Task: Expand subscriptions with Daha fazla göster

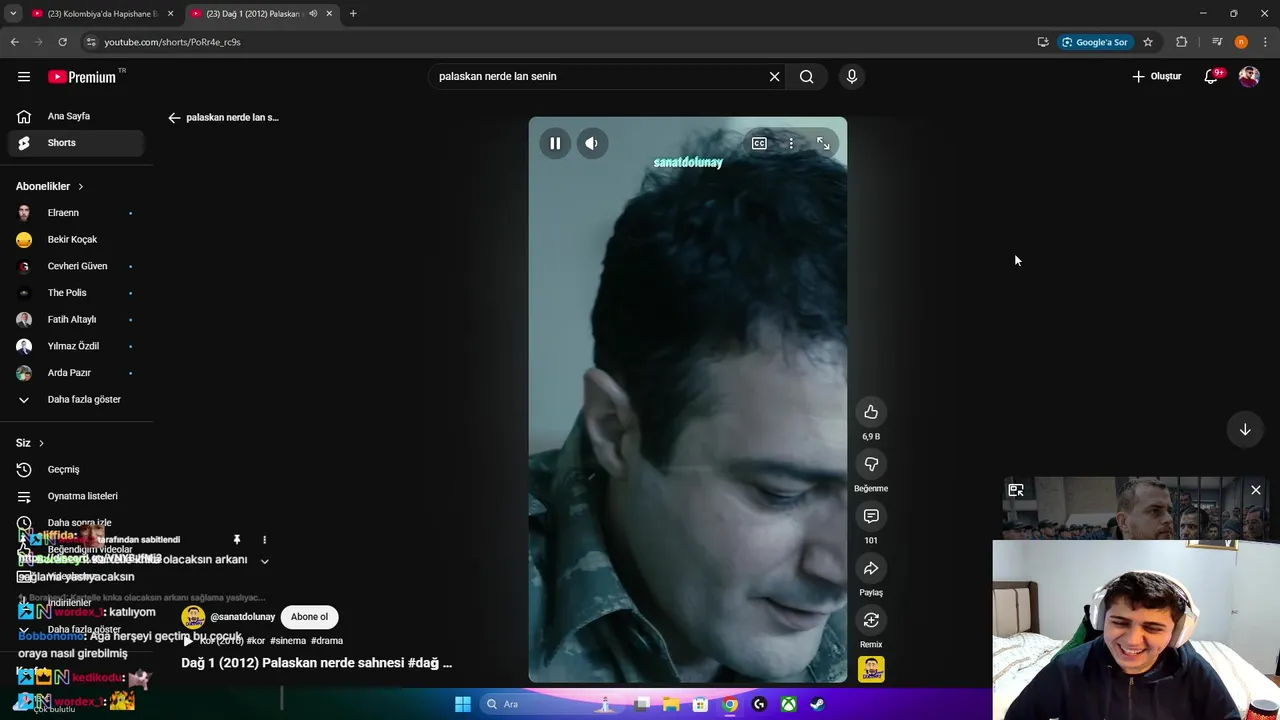Action: click(x=75, y=400)
